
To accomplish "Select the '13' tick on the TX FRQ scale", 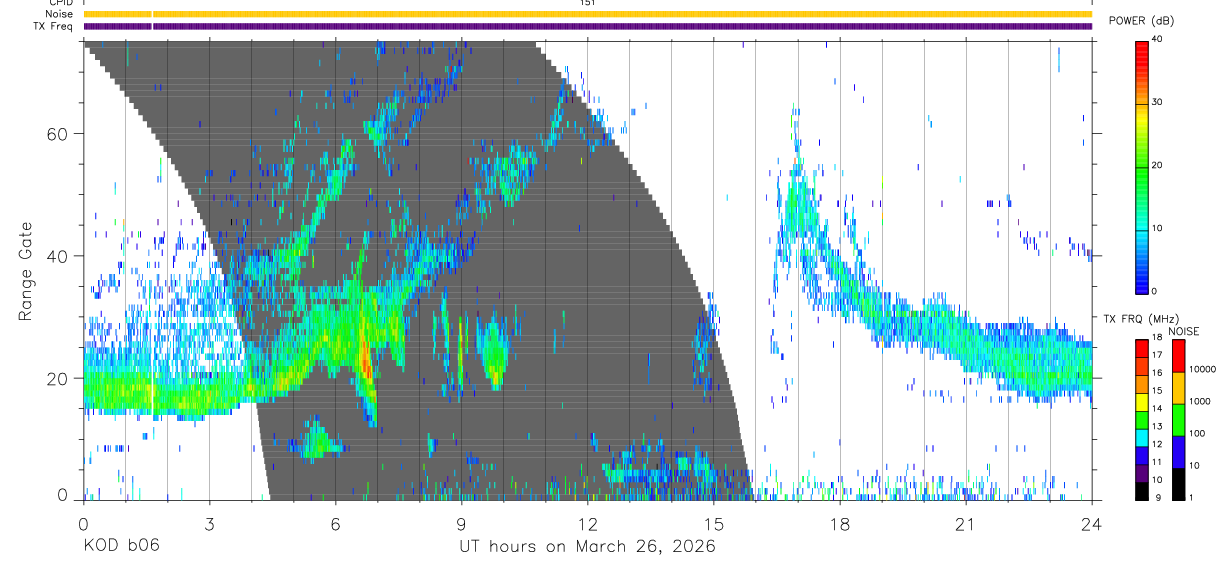I will 1158,426.
